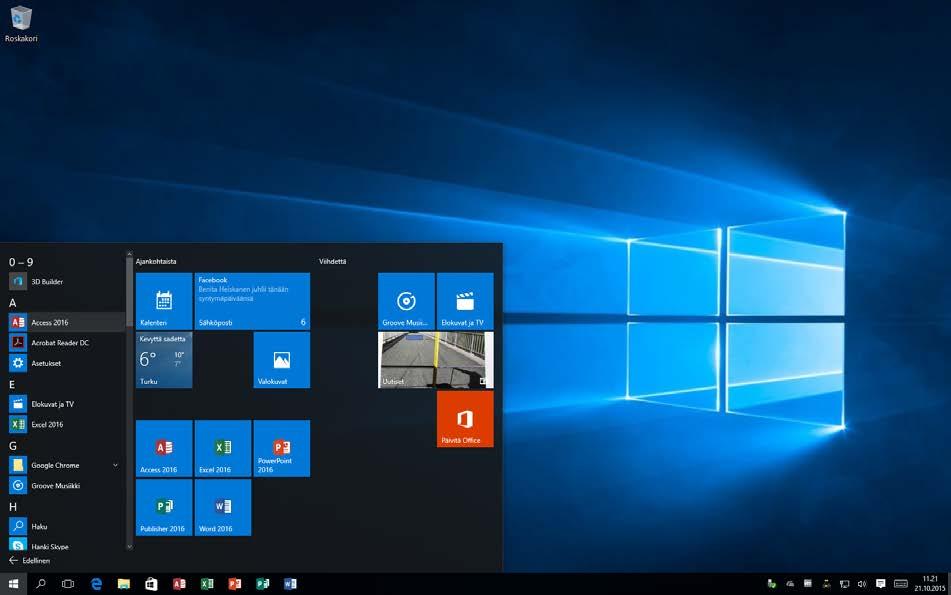
Task: Launch Access from the taskbar
Action: [x=179, y=583]
